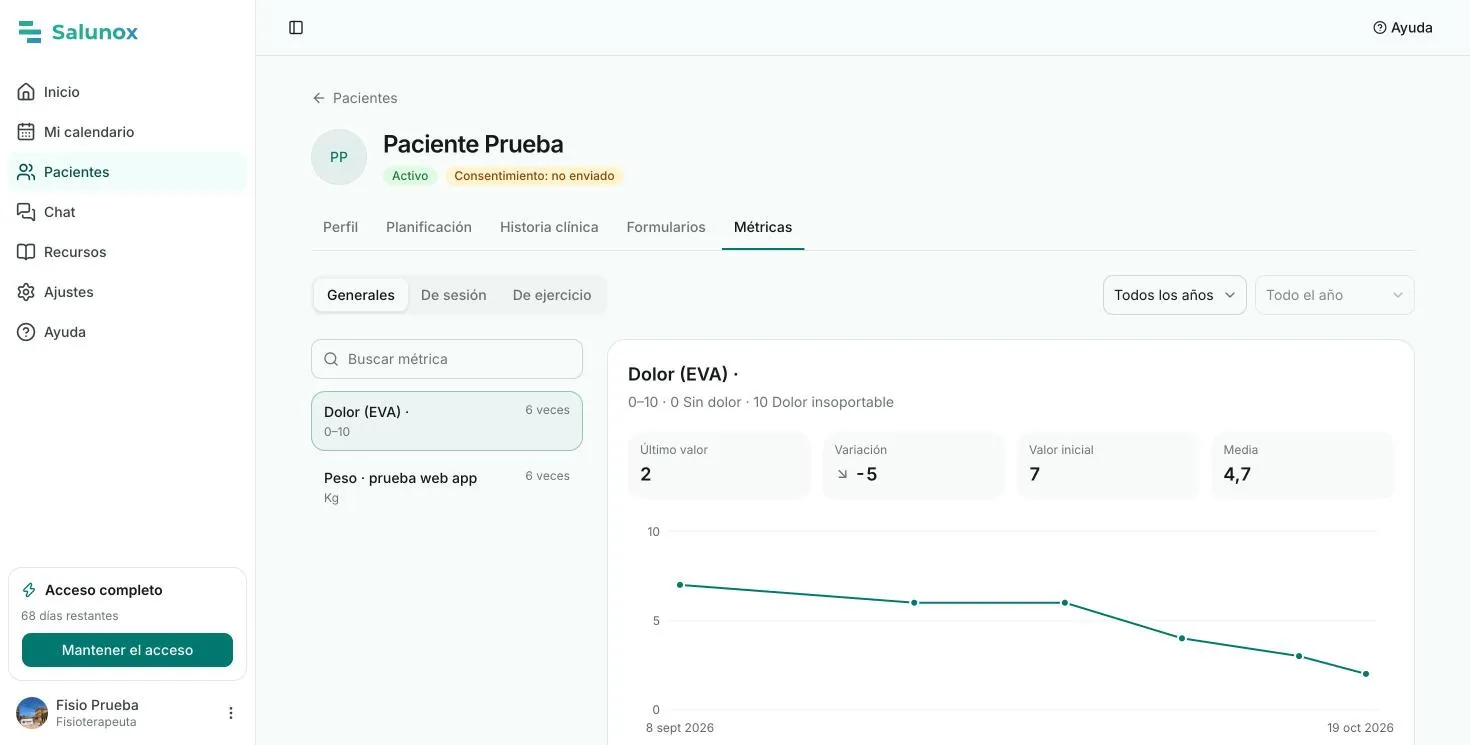The image size is (1470, 745).
Task: Select the Peso · prueba web app metric
Action: click(x=447, y=487)
